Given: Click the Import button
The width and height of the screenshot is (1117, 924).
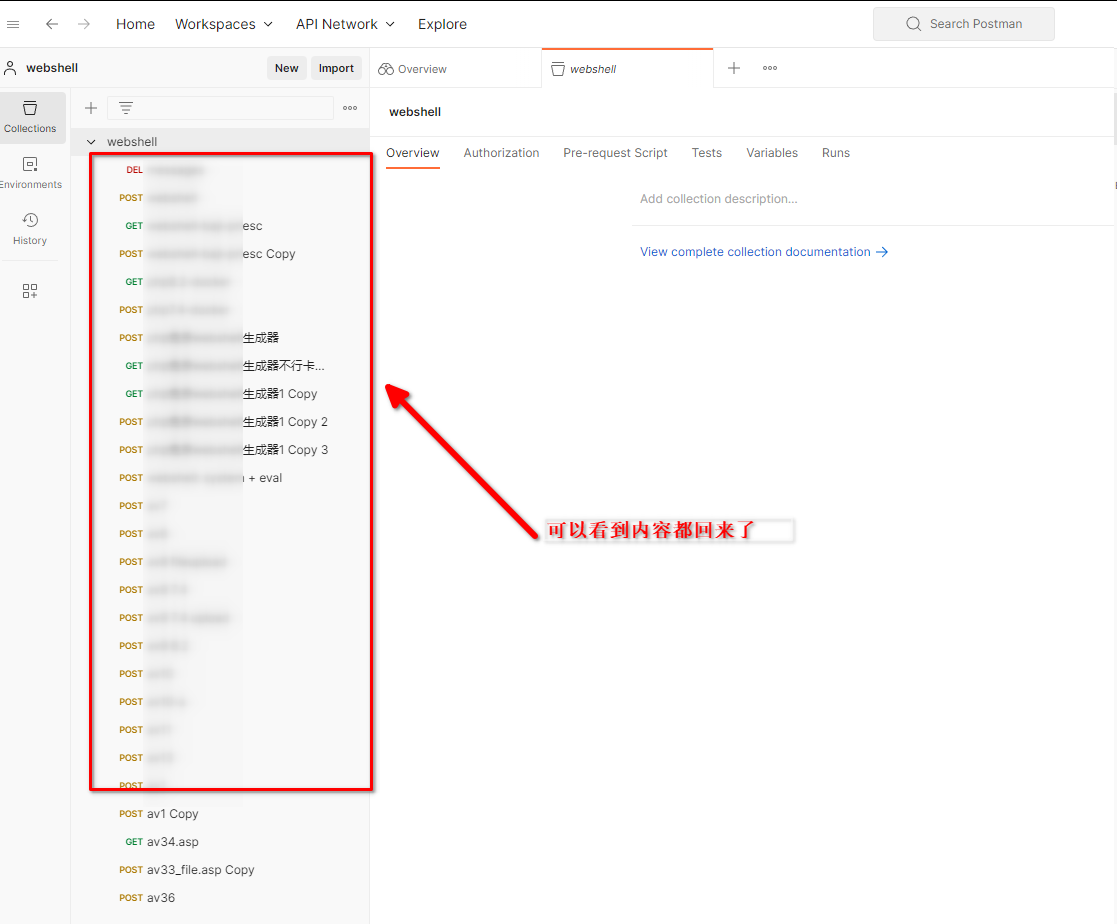Looking at the screenshot, I should [x=336, y=68].
